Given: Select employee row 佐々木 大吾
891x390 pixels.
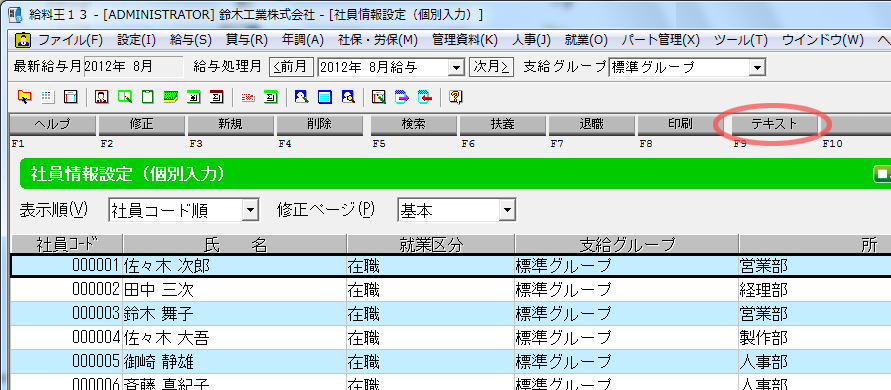Looking at the screenshot, I should tap(451, 338).
